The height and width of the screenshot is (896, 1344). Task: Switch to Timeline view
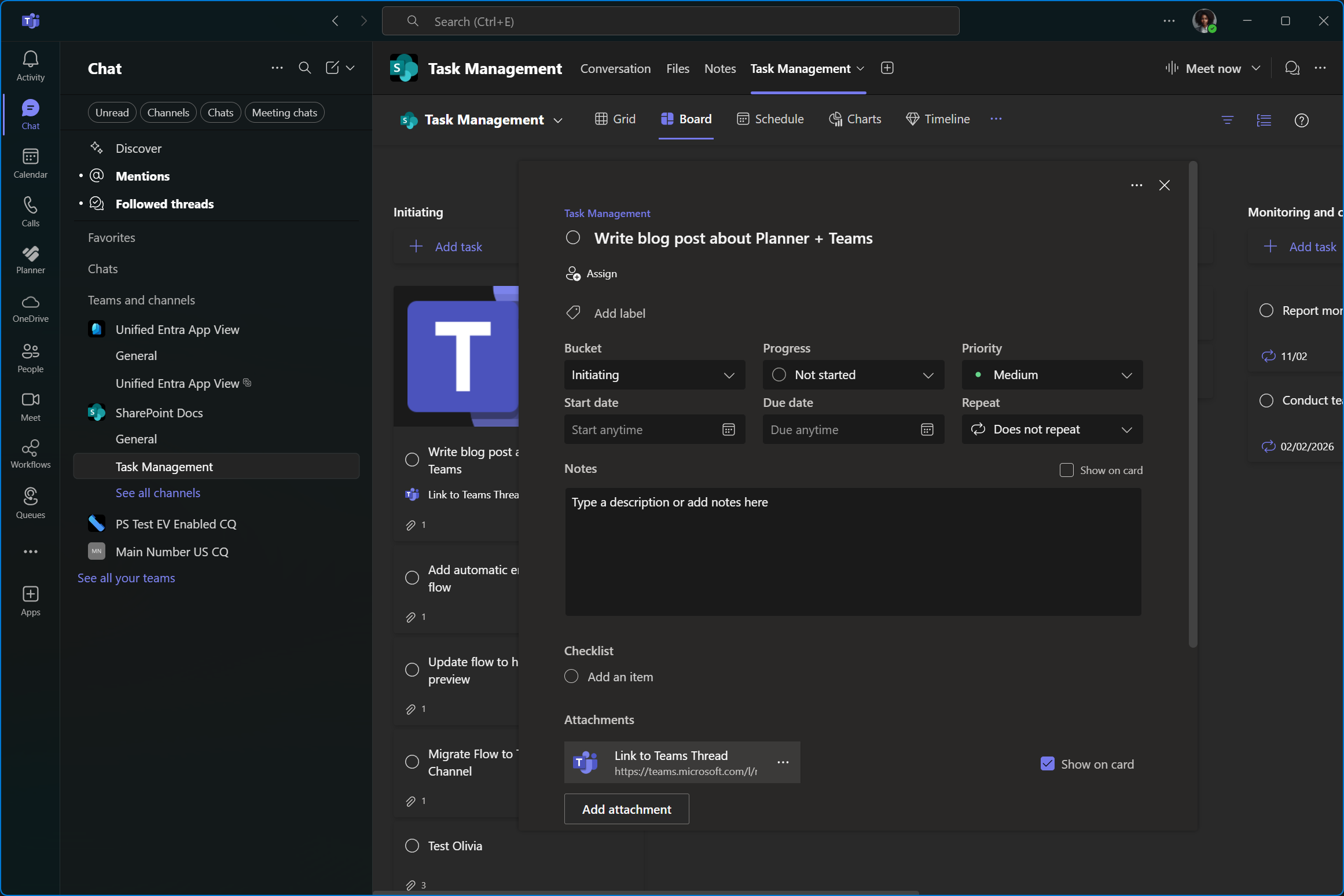[x=938, y=119]
